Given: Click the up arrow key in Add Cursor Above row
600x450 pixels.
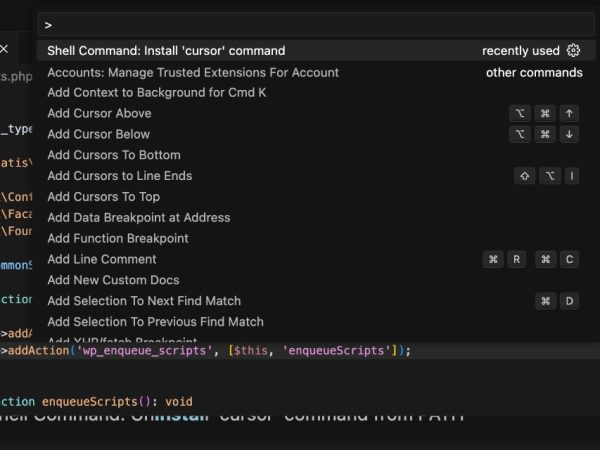Looking at the screenshot, I should [569, 113].
